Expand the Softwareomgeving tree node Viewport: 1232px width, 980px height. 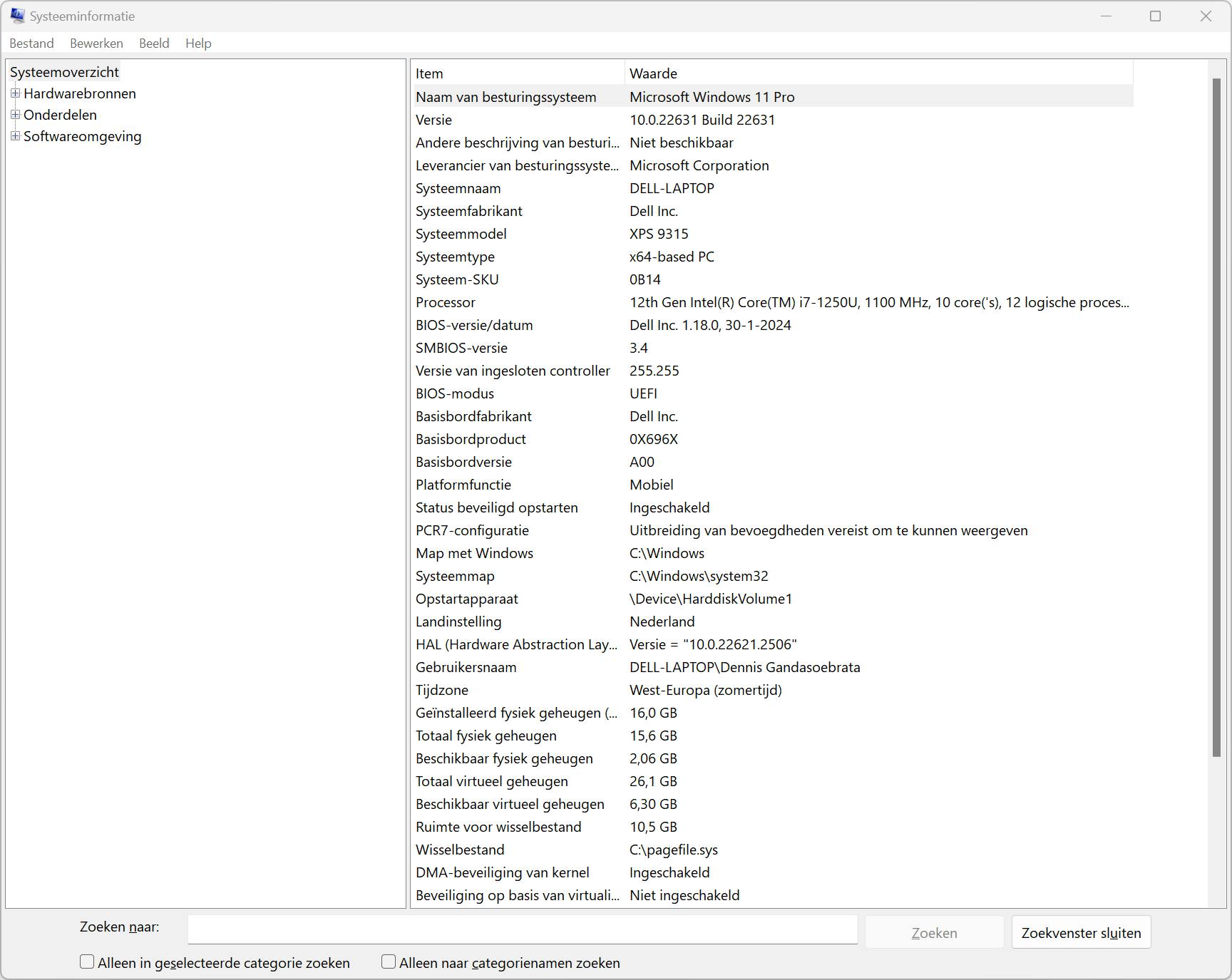point(15,136)
